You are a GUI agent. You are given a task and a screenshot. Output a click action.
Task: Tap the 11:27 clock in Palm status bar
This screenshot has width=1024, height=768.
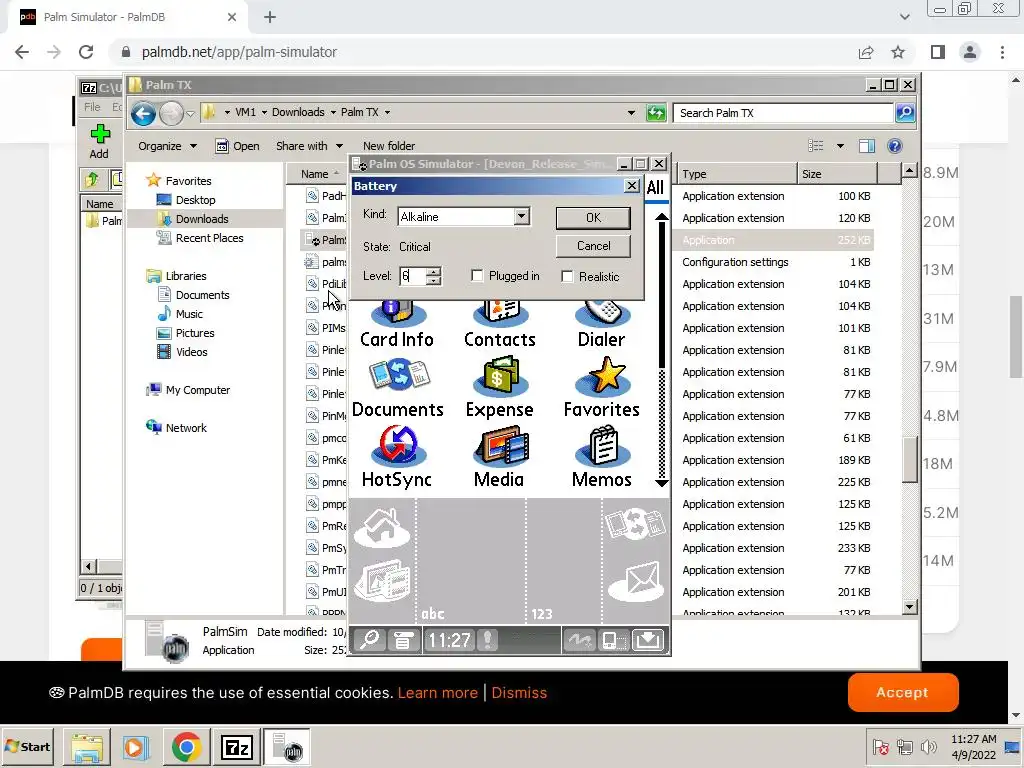coord(449,640)
